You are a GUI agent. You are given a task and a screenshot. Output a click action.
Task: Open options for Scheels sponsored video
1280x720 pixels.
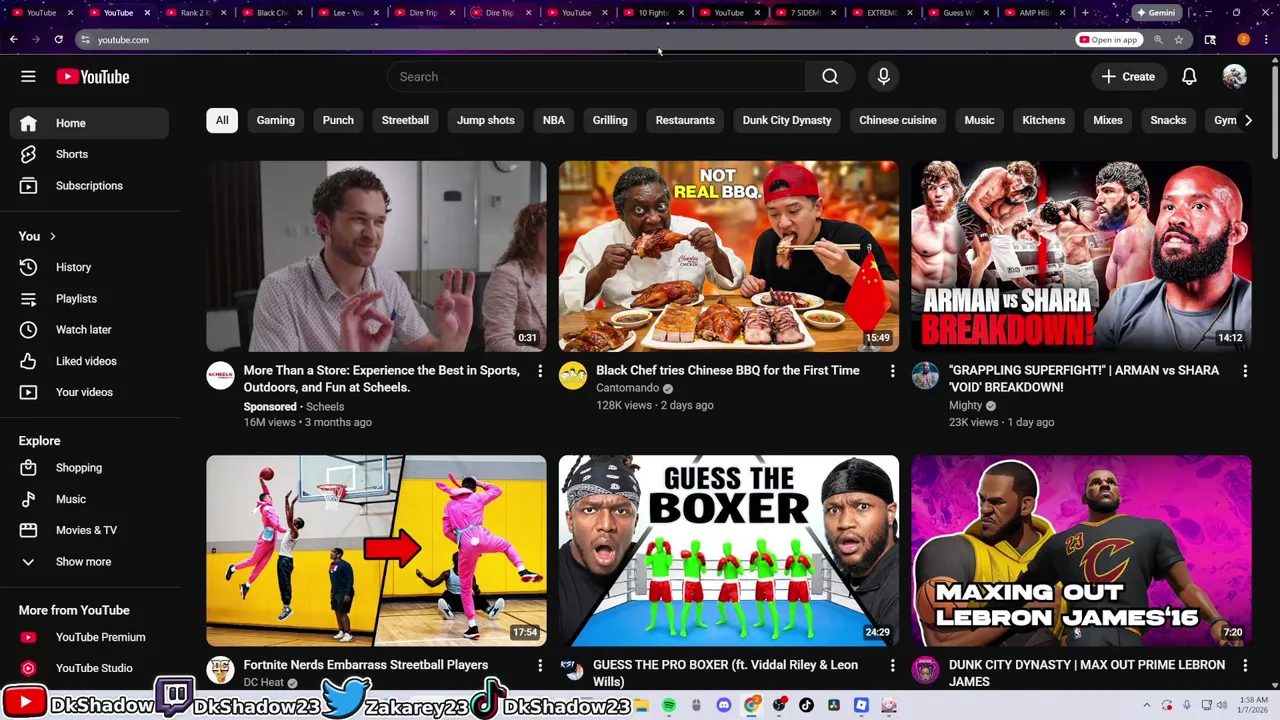pos(540,371)
